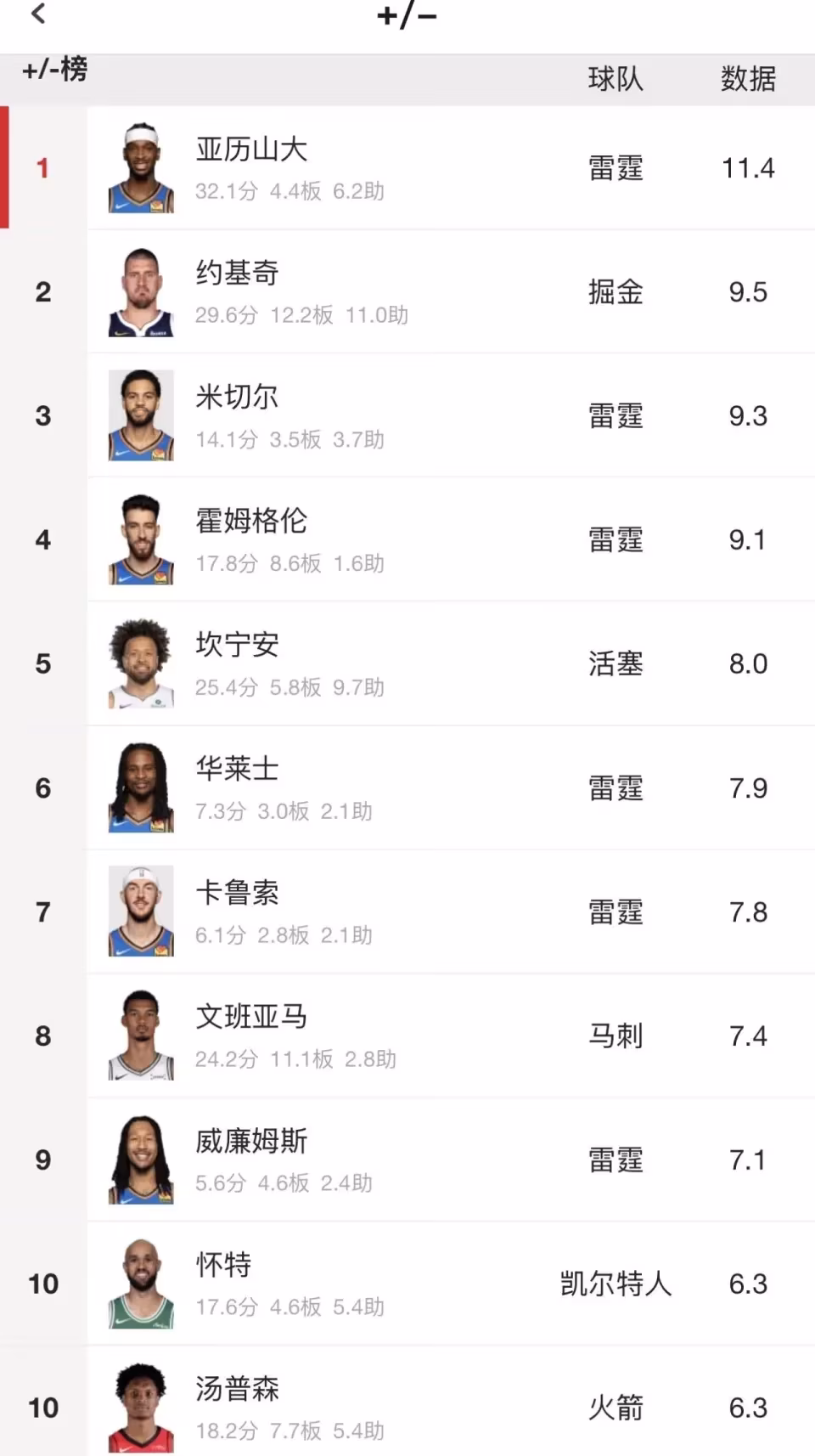Open the 汤普森 player name link

[237, 1389]
